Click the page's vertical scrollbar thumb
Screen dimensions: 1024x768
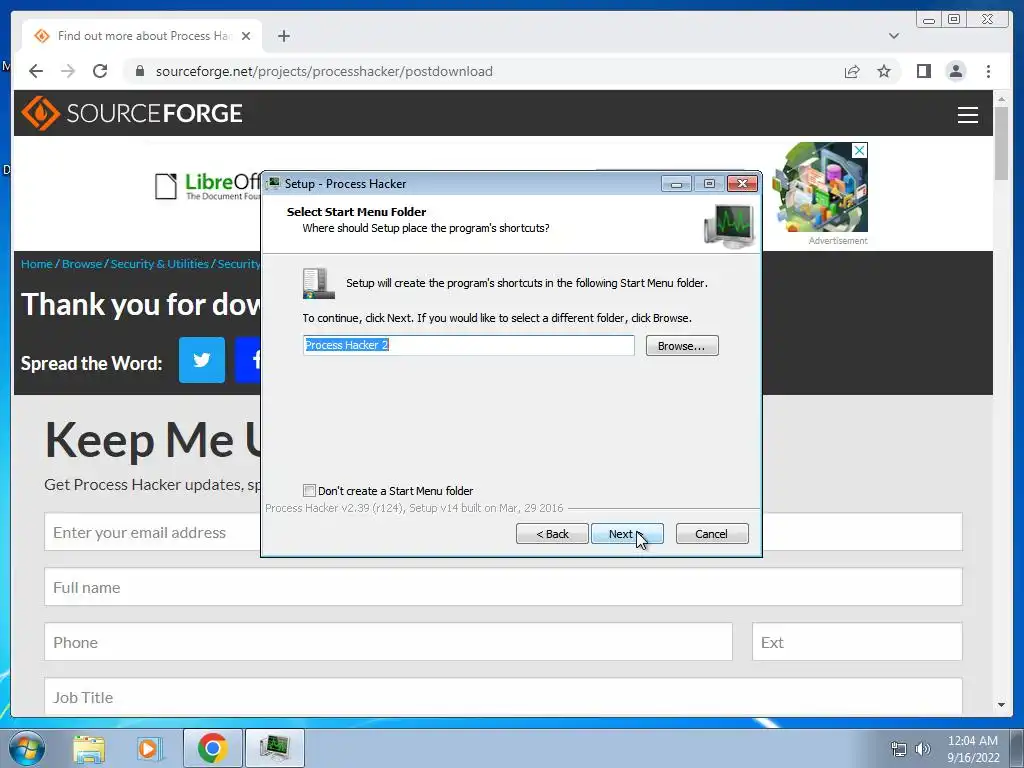click(x=1001, y=142)
